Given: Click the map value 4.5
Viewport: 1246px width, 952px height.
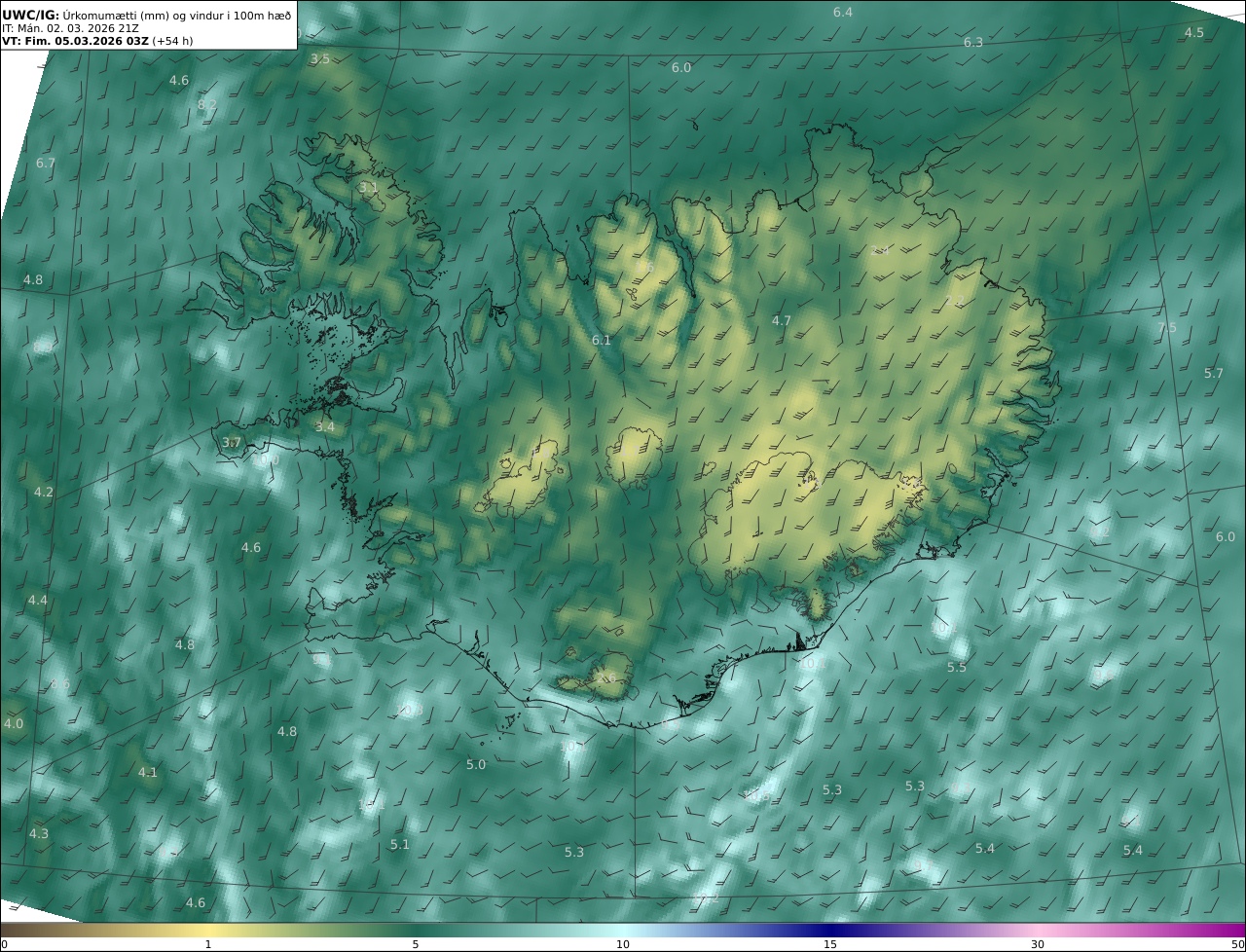Looking at the screenshot, I should coord(1193,32).
